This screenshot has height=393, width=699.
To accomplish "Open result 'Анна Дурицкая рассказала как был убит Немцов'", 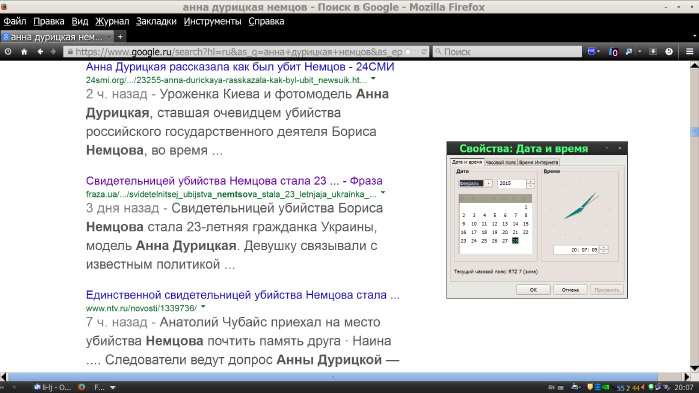I will pyautogui.click(x=240, y=67).
